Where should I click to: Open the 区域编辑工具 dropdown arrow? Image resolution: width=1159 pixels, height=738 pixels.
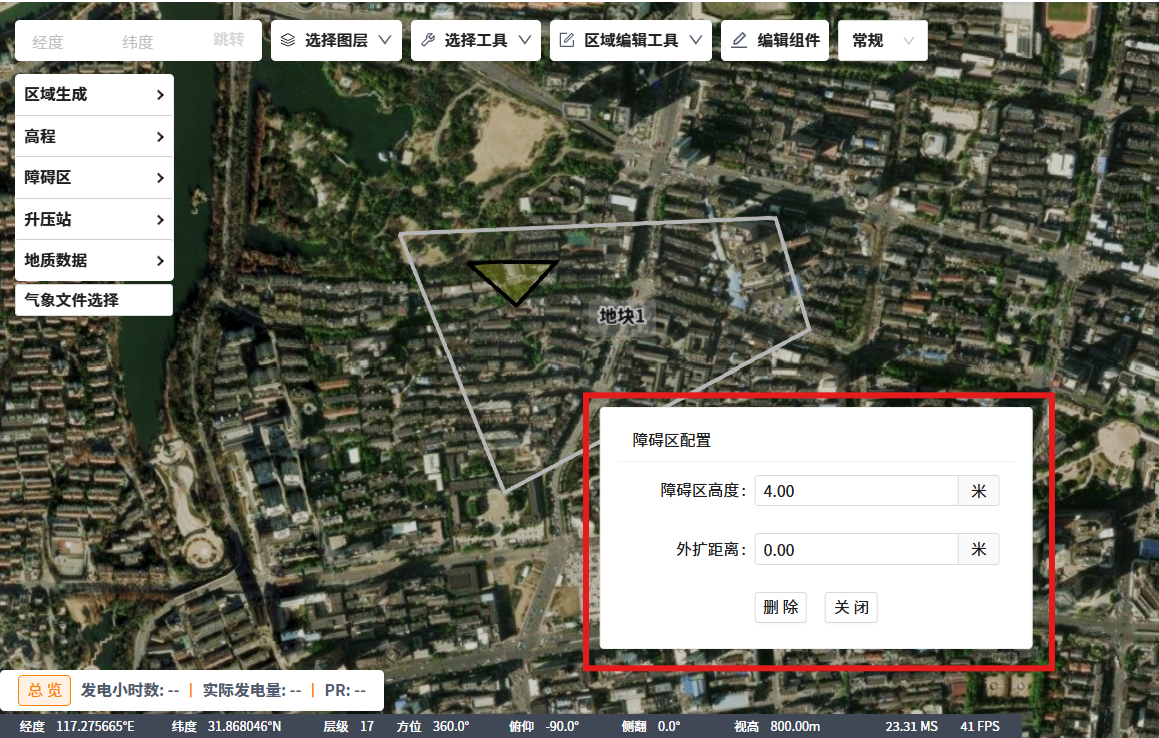coord(695,41)
